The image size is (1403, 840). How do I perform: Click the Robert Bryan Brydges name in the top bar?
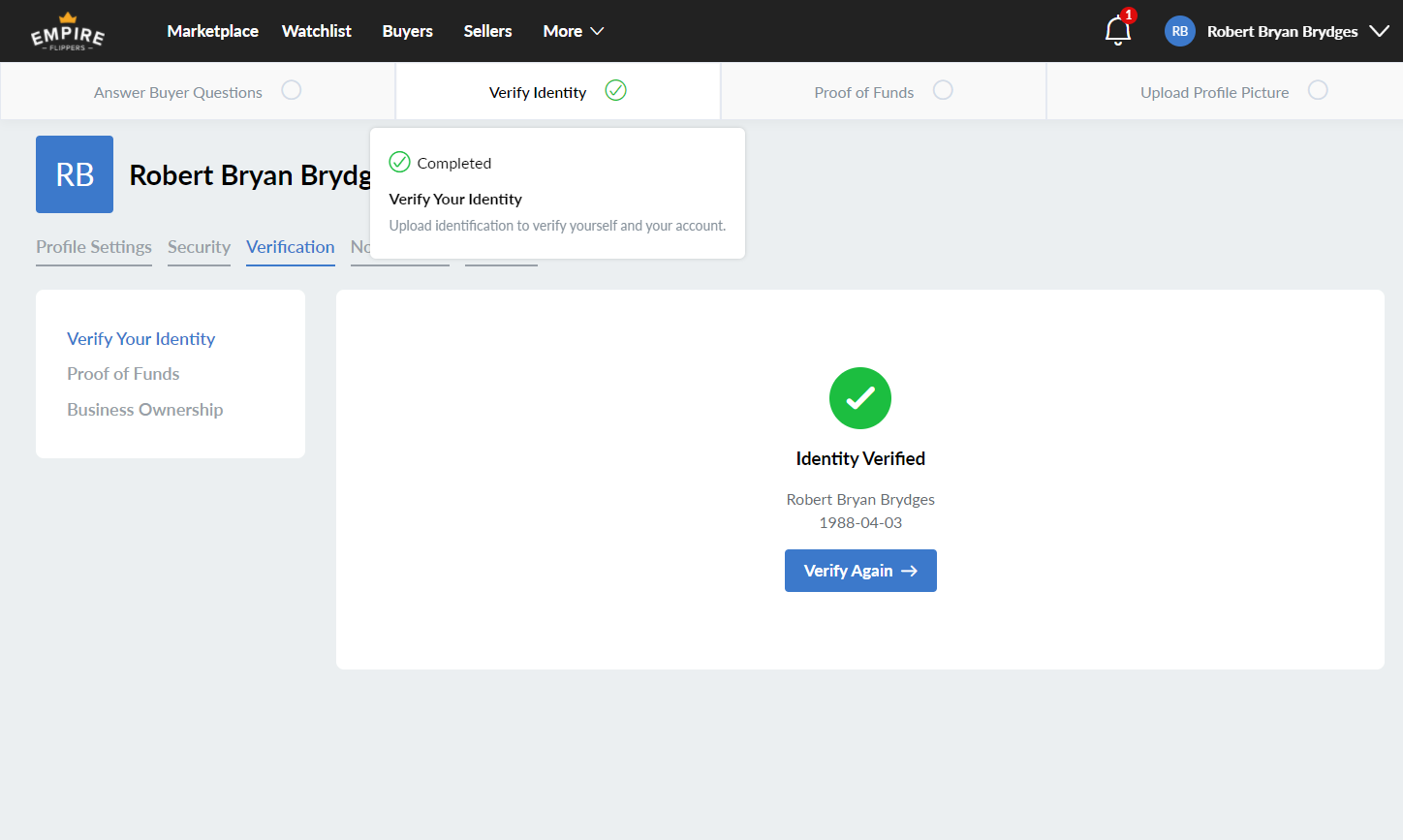point(1283,31)
